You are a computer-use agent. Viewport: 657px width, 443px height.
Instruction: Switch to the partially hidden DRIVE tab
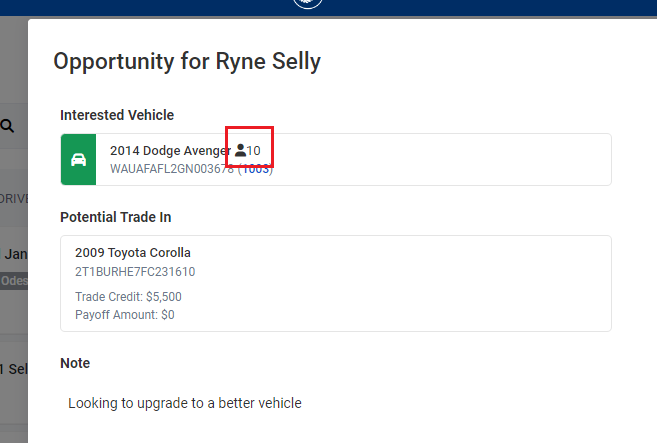tap(14, 198)
